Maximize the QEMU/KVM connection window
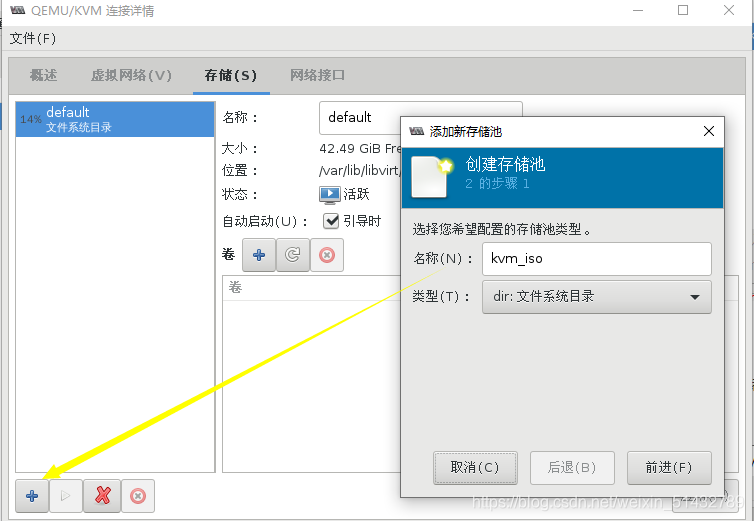Viewport: 754px width, 521px height. click(x=683, y=10)
